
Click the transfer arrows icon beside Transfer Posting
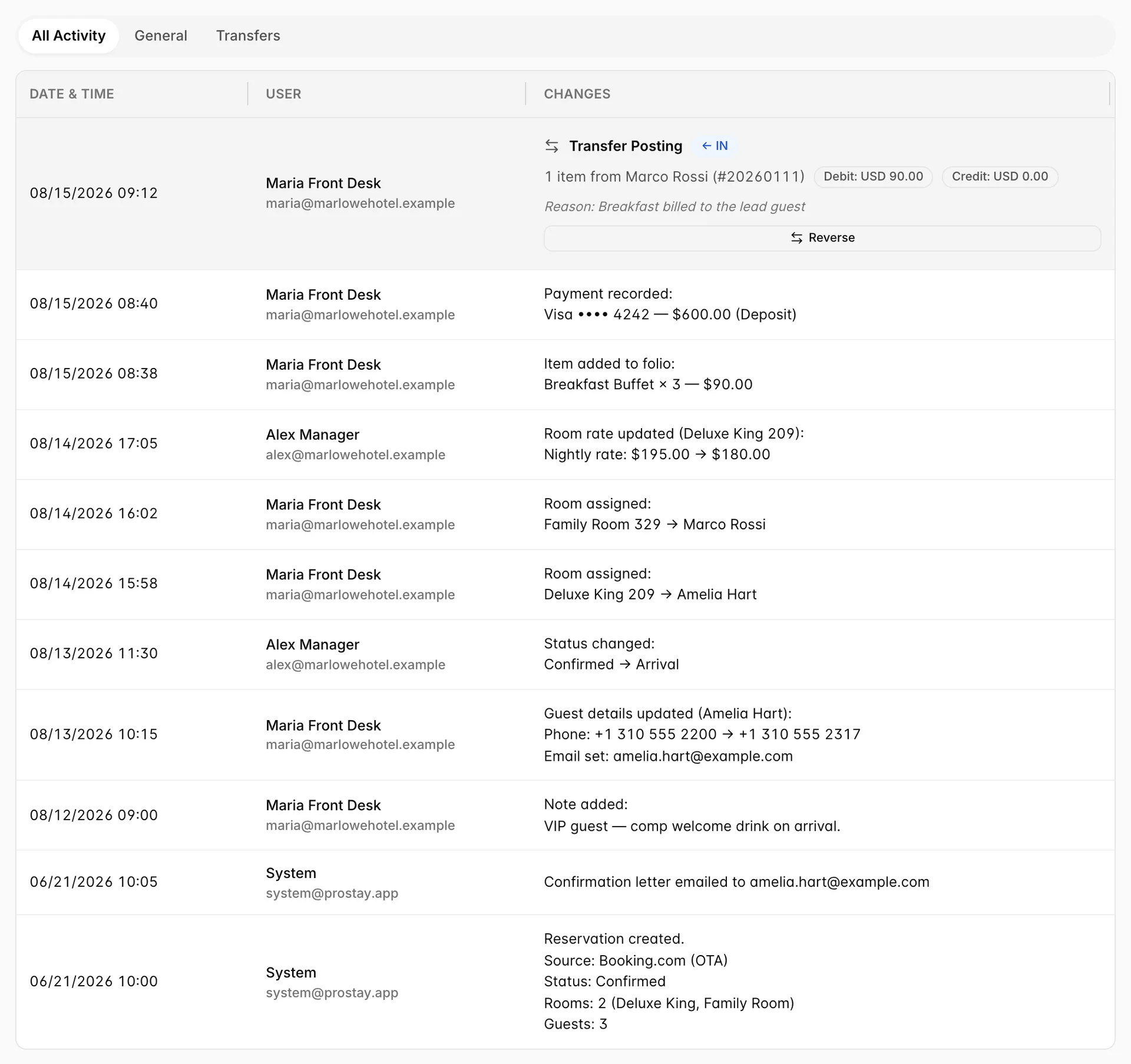[x=551, y=146]
